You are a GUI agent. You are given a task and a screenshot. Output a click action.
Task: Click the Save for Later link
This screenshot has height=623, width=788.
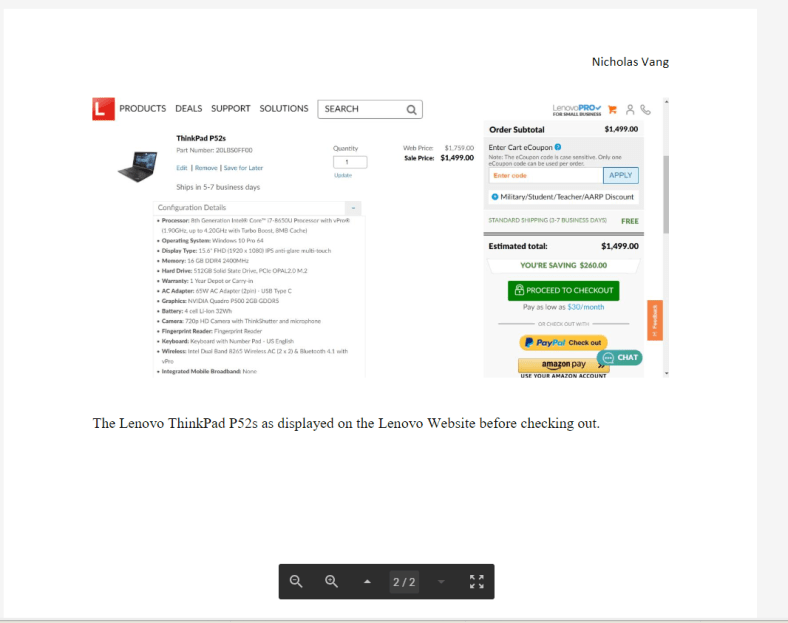pos(243,168)
